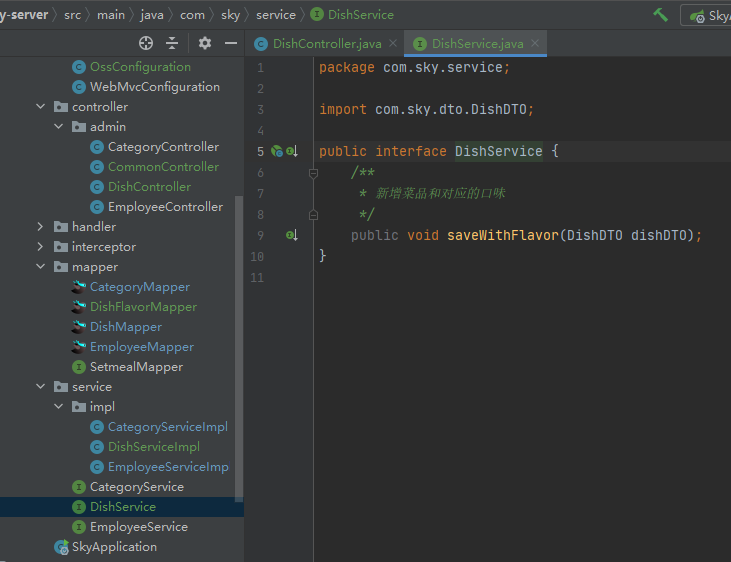Open DishServiceImpl in the project tree
Image resolution: width=731 pixels, height=562 pixels.
pos(153,447)
